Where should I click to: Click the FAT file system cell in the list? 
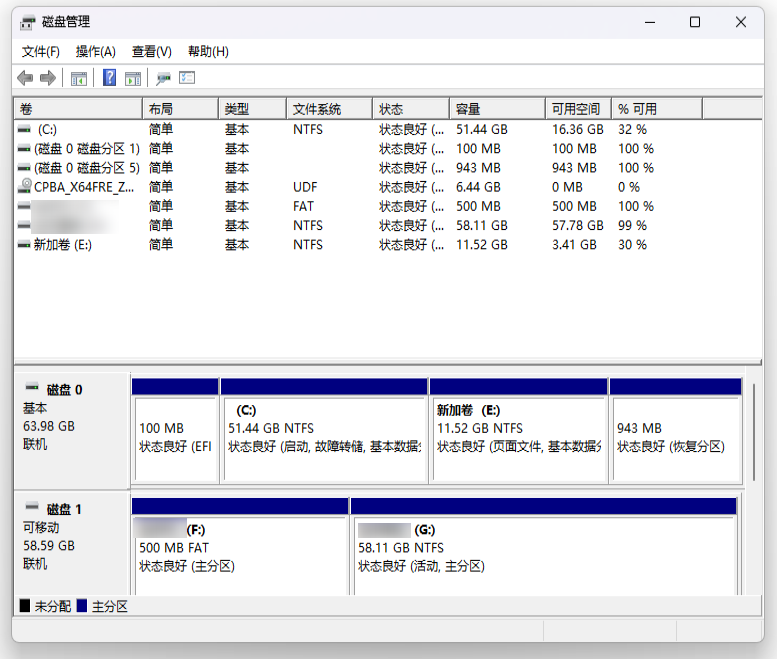303,206
